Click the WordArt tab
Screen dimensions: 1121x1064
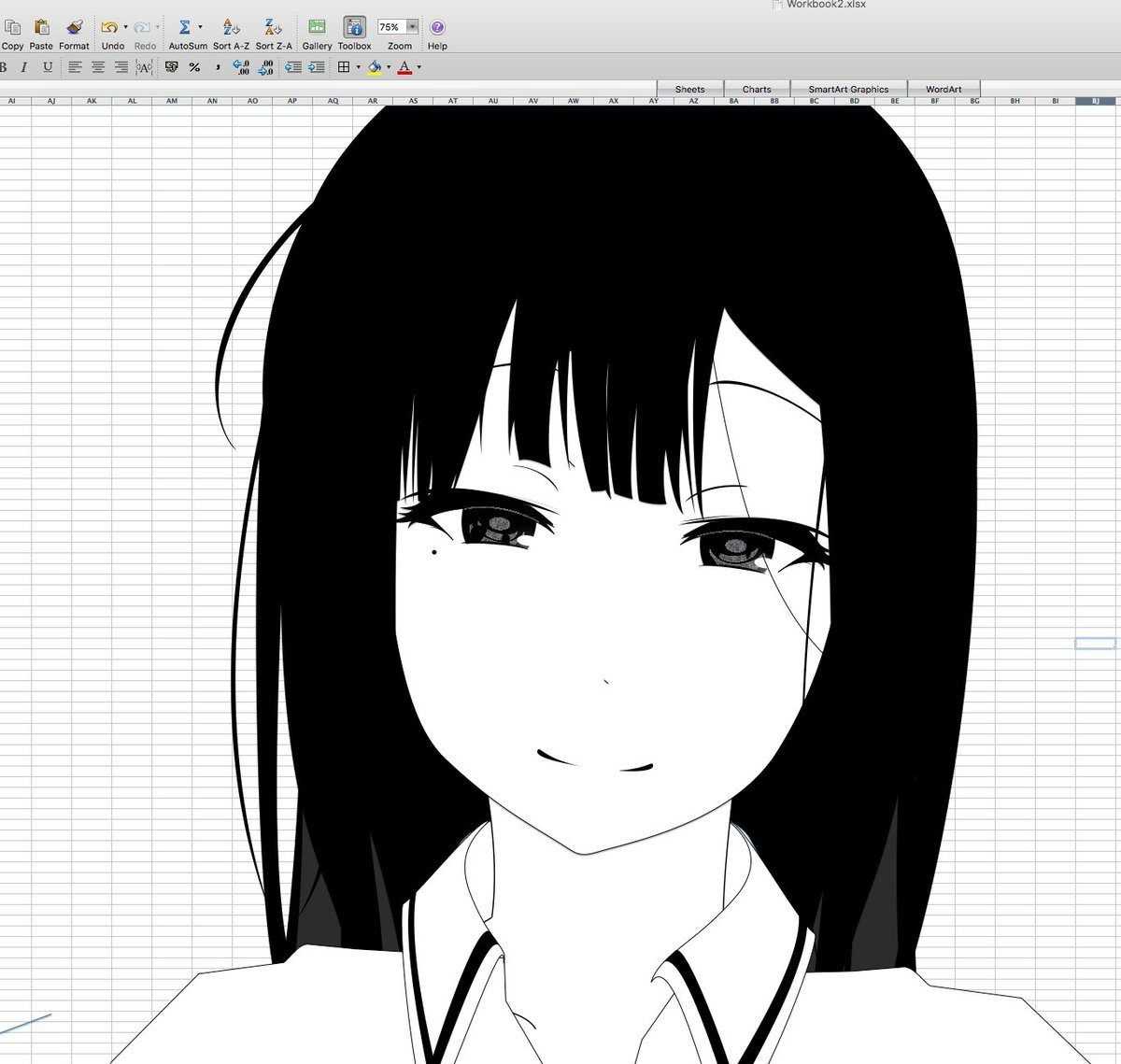tap(944, 90)
